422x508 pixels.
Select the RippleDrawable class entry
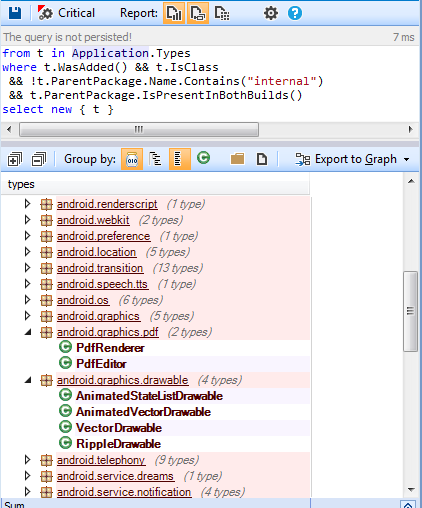[x=118, y=444]
